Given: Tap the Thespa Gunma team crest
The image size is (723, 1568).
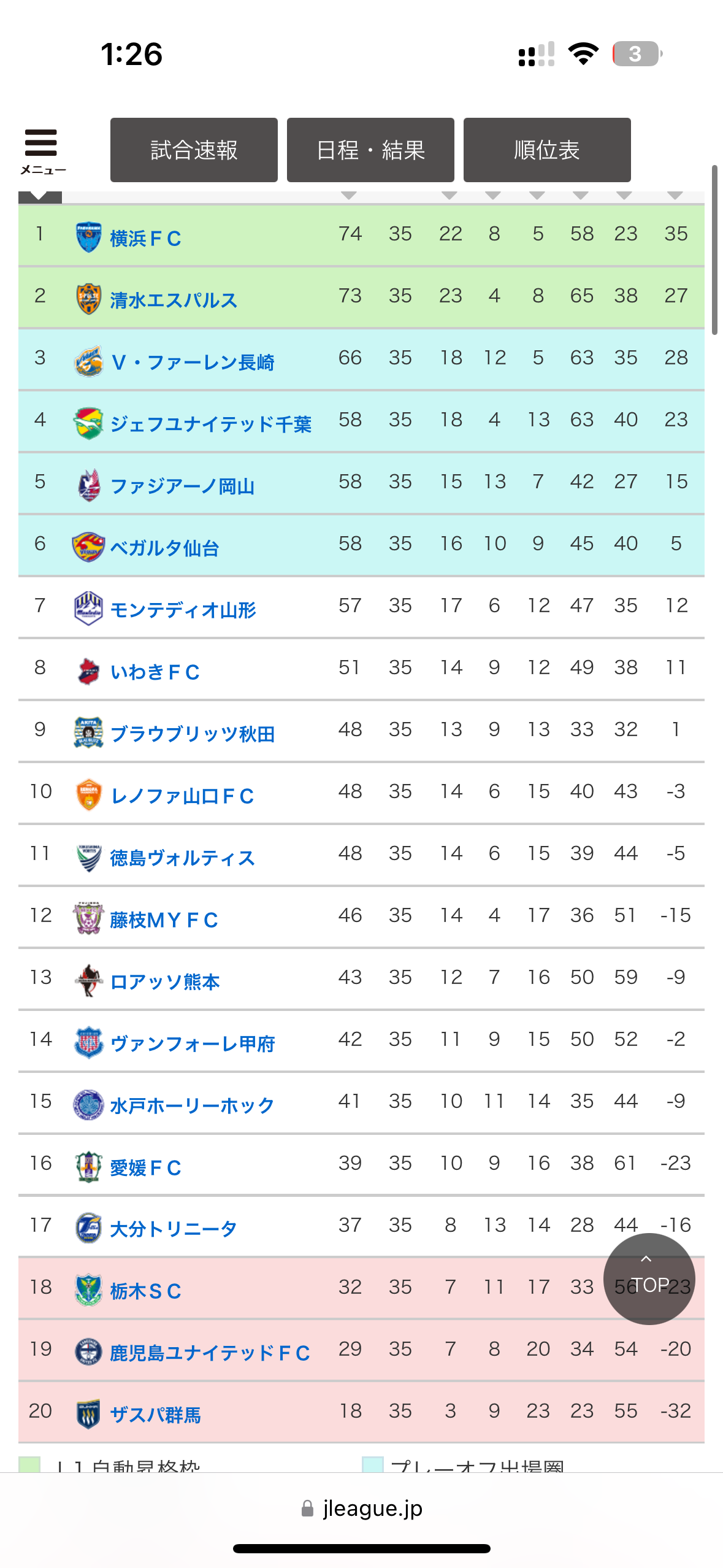Looking at the screenshot, I should (x=88, y=1414).
